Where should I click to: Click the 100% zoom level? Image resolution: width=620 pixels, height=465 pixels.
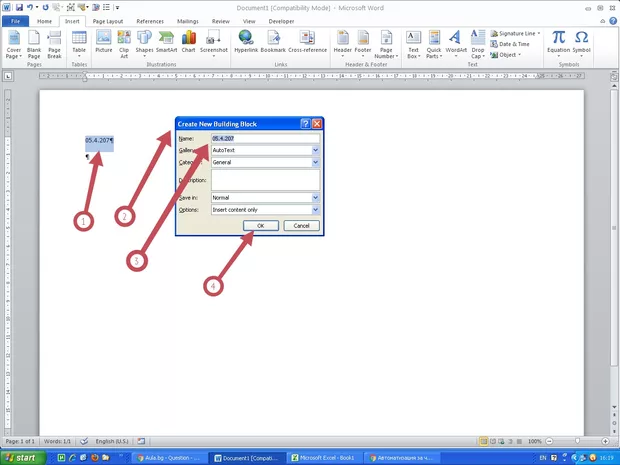pyautogui.click(x=535, y=441)
